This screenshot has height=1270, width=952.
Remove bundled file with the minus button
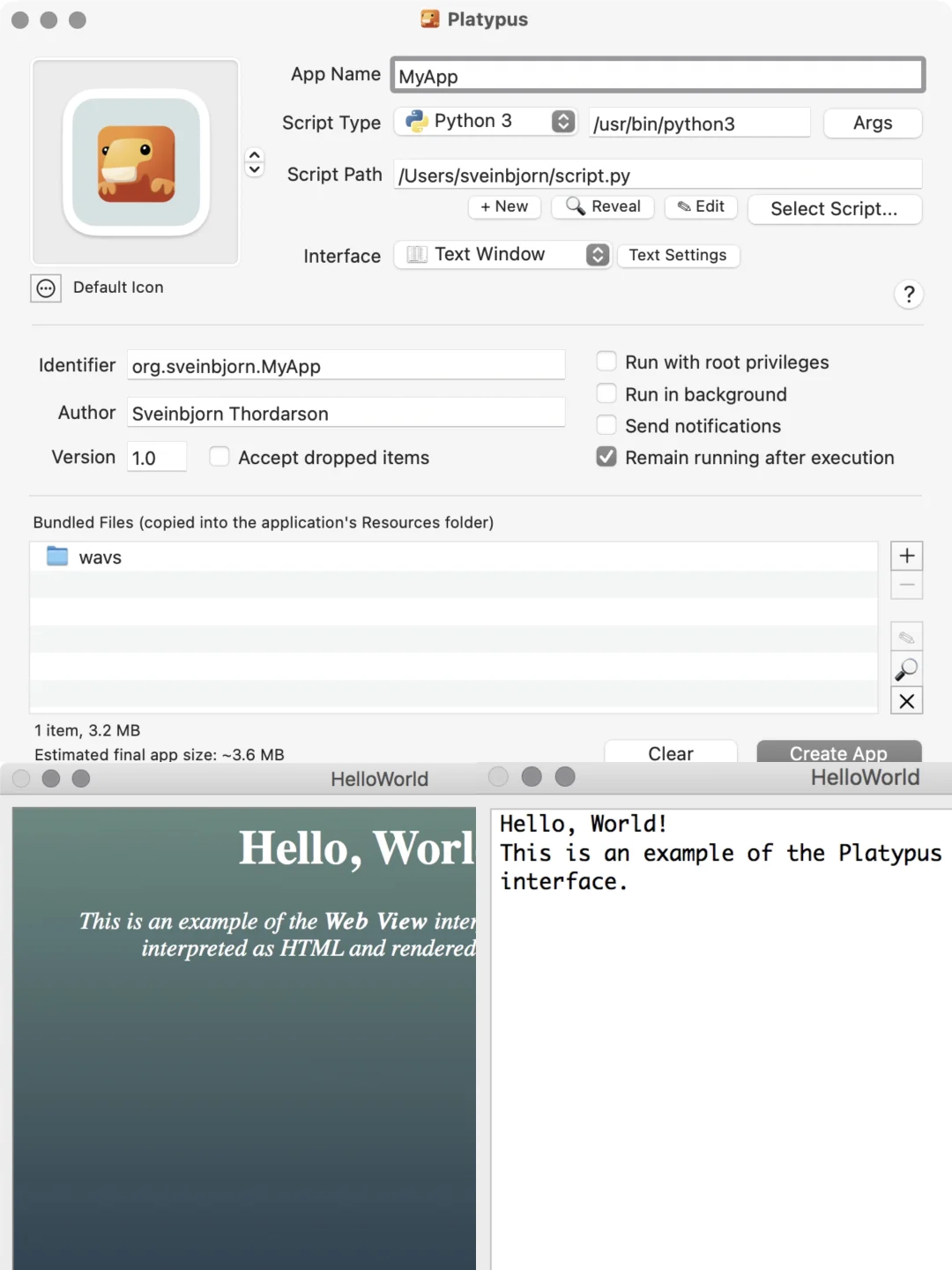[907, 586]
